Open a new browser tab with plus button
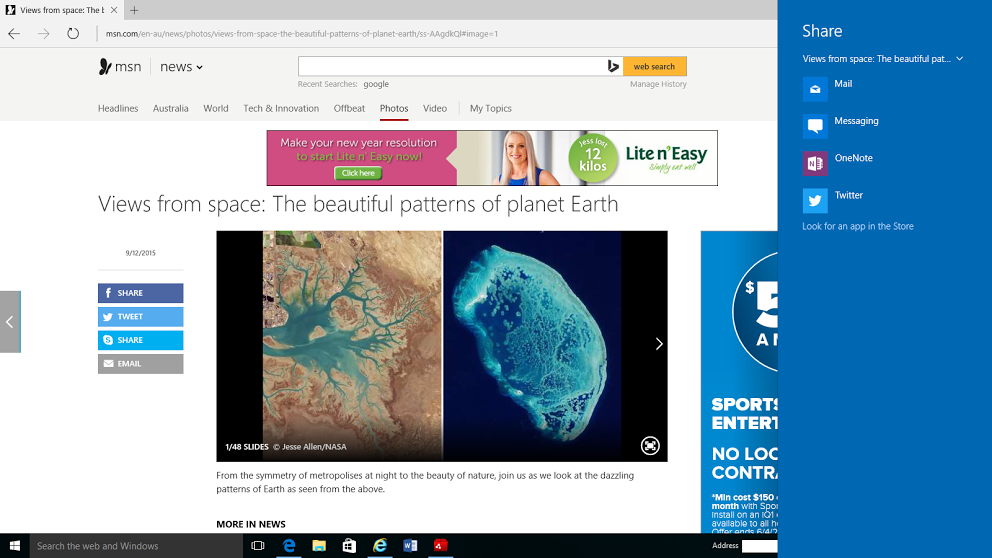The image size is (992, 558). (134, 10)
